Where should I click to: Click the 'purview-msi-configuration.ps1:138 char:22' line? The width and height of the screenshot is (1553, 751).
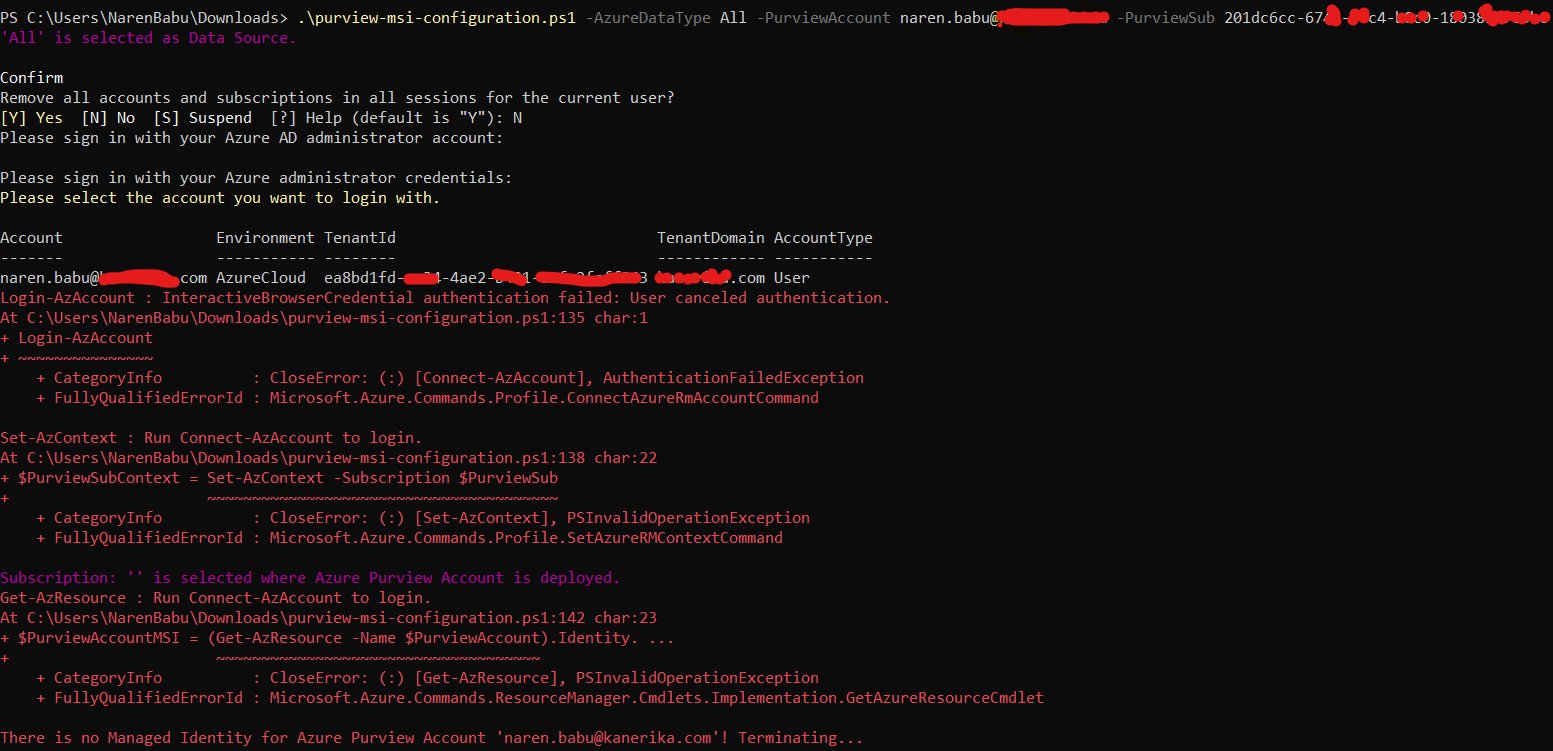(x=329, y=458)
